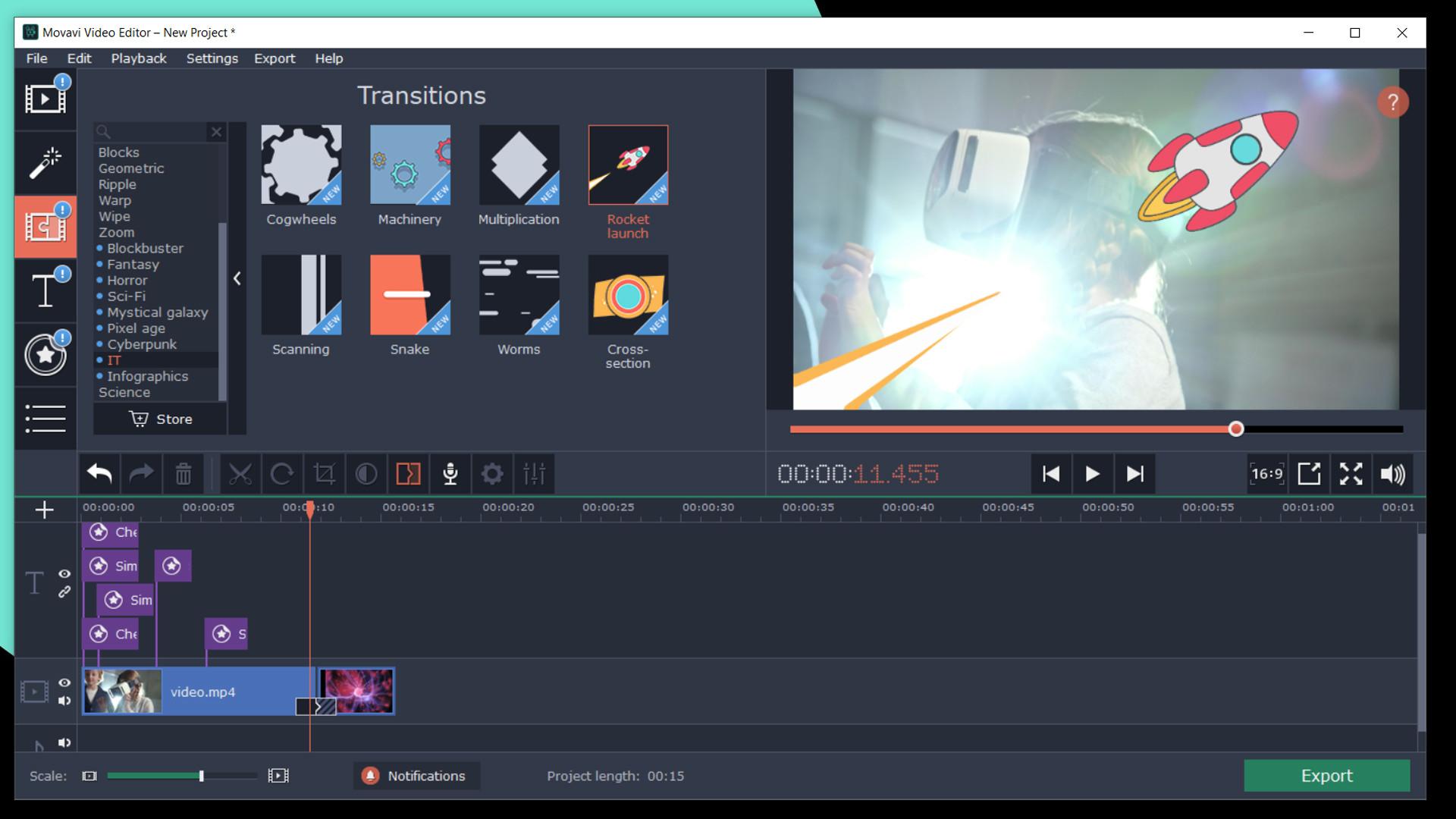1456x819 pixels.
Task: Click the timeline scale slider
Action: pyautogui.click(x=201, y=776)
